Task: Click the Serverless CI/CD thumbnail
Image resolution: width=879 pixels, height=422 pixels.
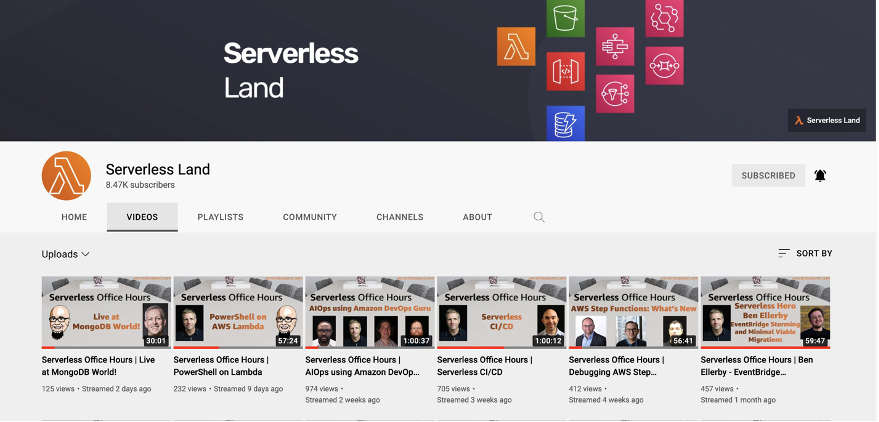Action: [502, 312]
